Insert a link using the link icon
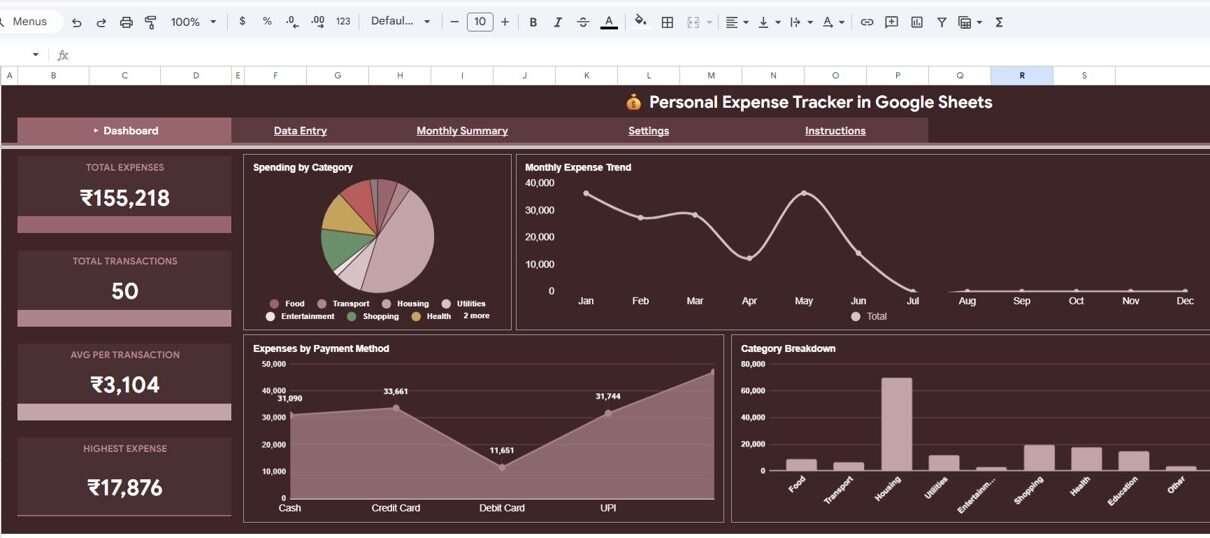Image resolution: width=1210 pixels, height=538 pixels. (867, 22)
